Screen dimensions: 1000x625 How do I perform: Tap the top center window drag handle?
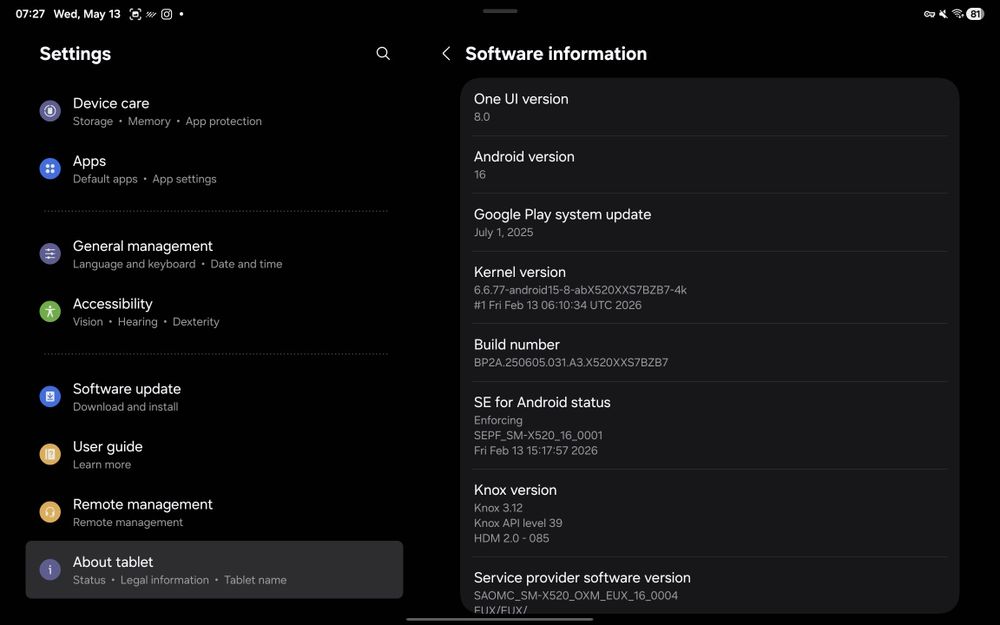(500, 11)
